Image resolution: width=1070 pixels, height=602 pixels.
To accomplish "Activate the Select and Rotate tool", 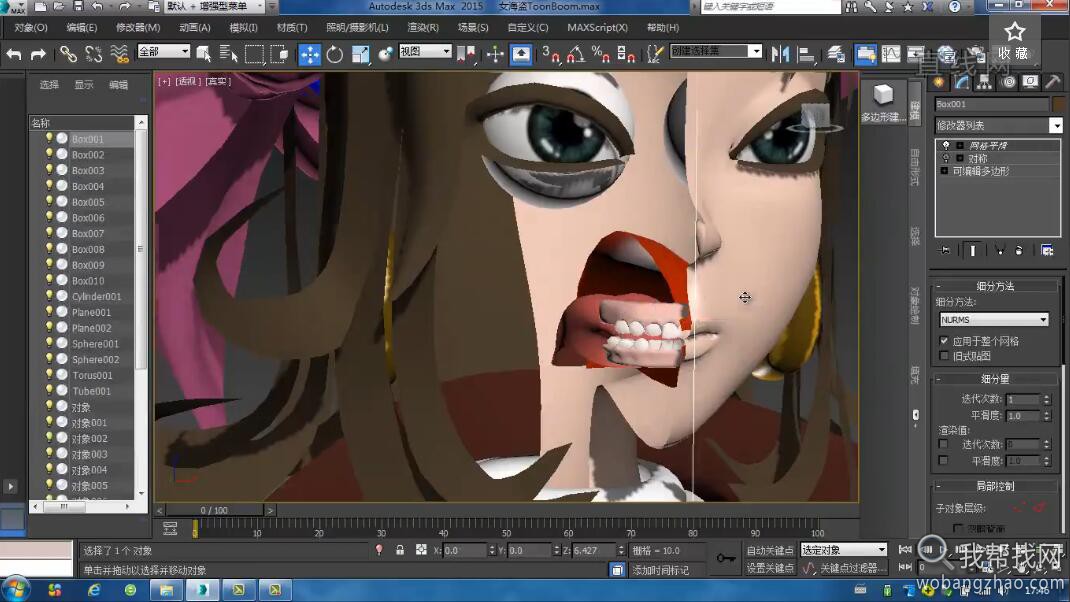I will (x=334, y=54).
